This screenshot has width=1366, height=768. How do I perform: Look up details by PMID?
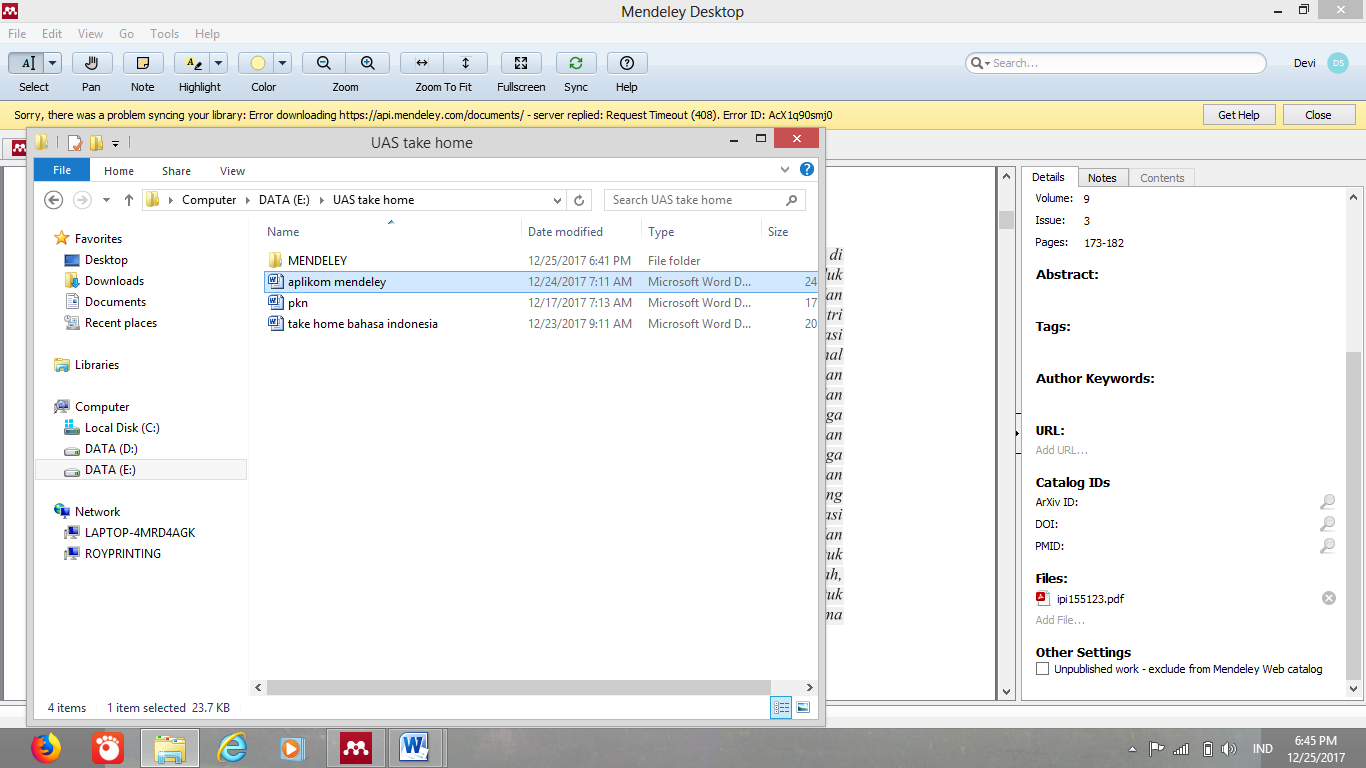(x=1327, y=546)
